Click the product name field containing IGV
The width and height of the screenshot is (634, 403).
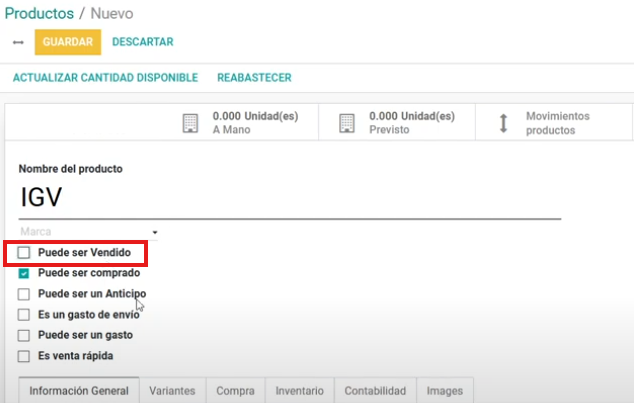290,199
